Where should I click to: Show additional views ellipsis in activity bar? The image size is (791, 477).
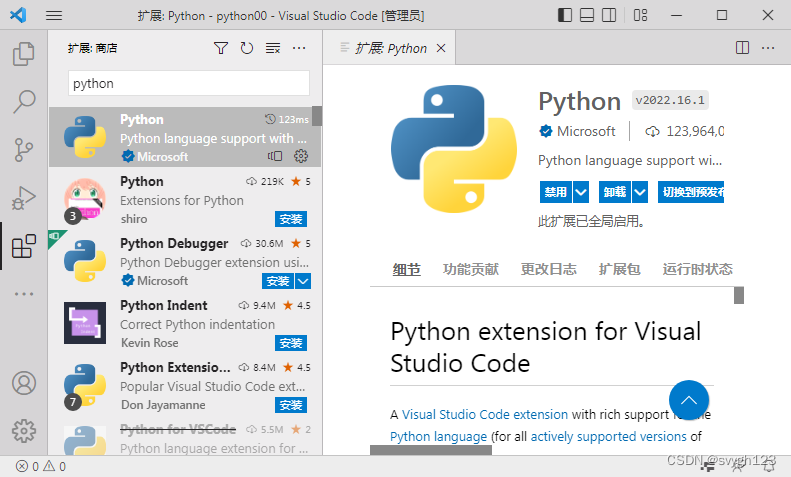(x=24, y=294)
